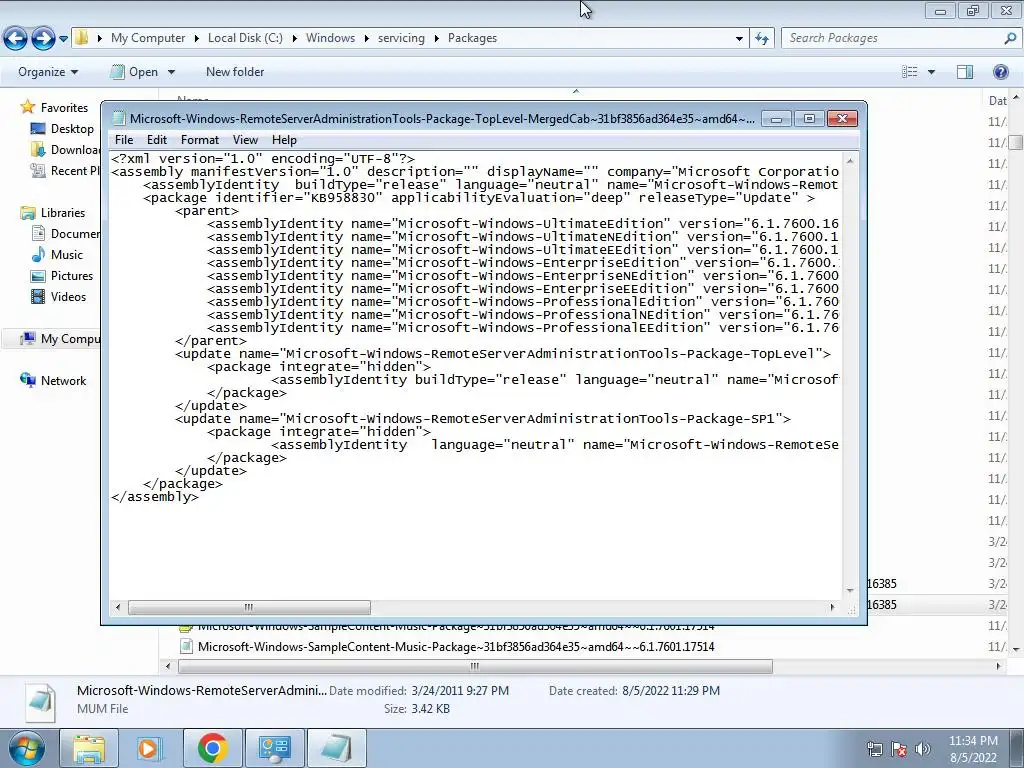Click My Computer in breadcrumb path

(148, 38)
